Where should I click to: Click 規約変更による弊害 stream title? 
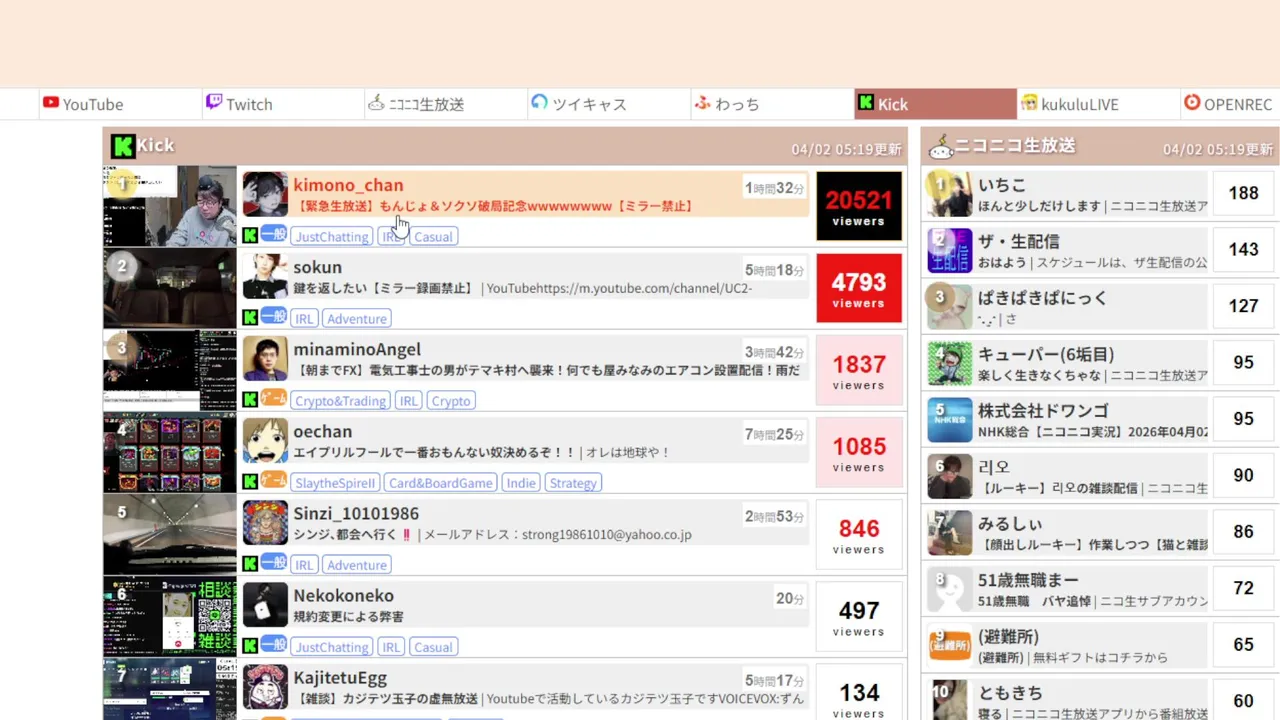(349, 616)
